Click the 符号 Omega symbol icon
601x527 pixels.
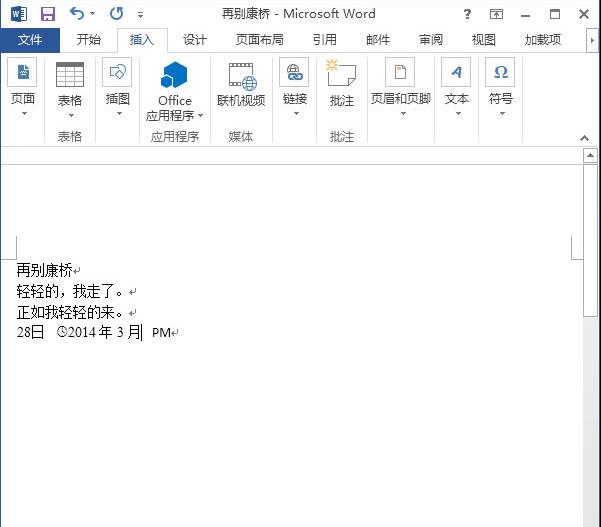[500, 72]
